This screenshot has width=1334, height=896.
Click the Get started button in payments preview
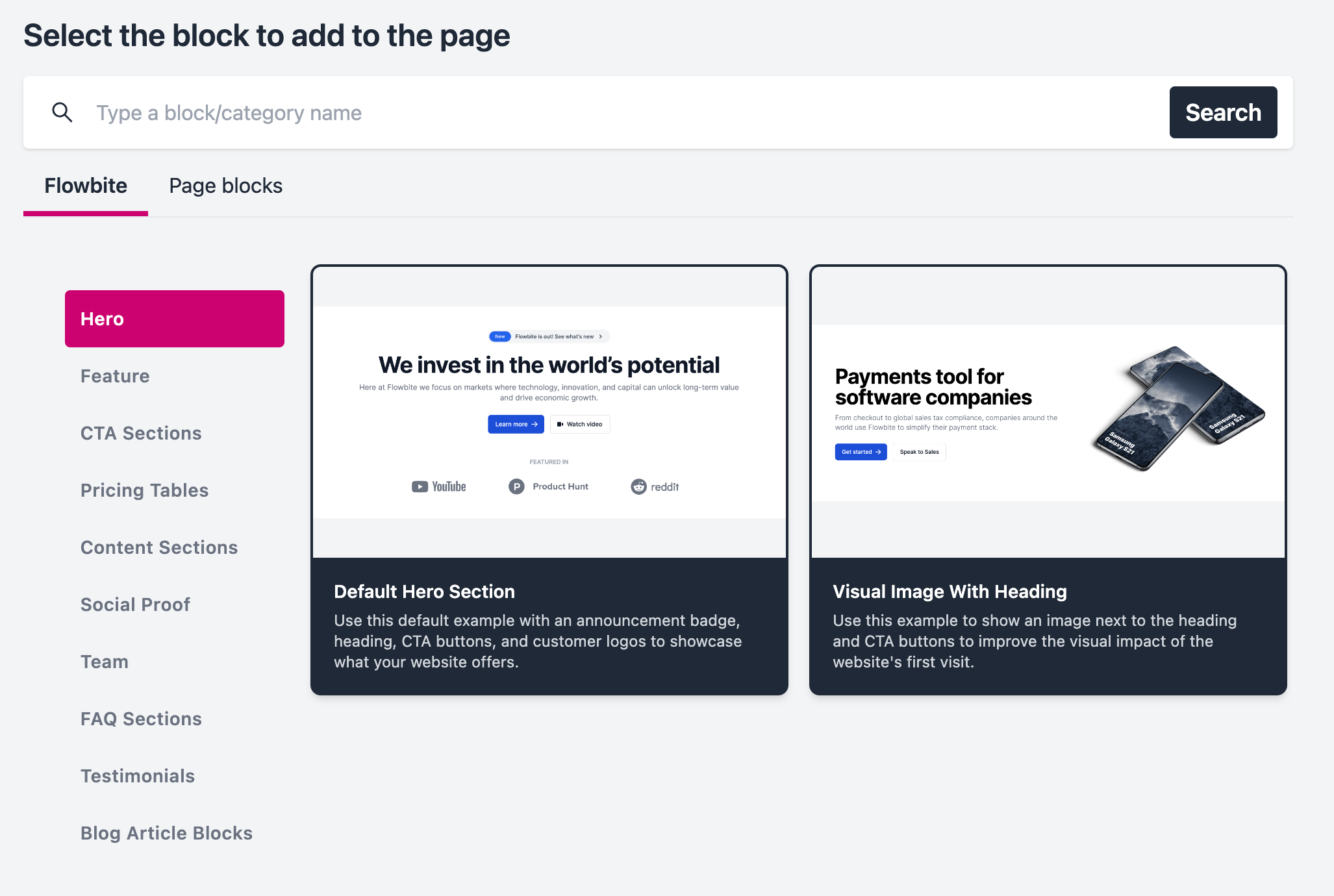pos(861,452)
